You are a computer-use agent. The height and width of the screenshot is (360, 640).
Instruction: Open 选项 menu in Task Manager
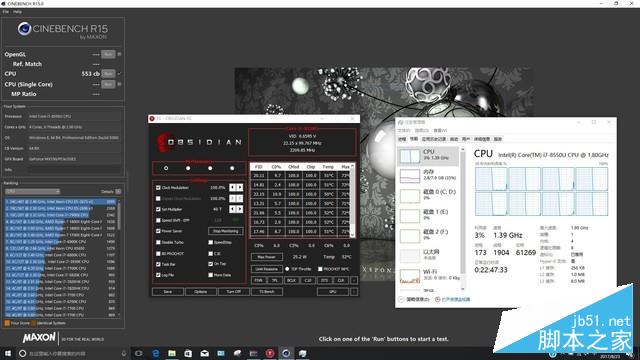click(x=422, y=131)
